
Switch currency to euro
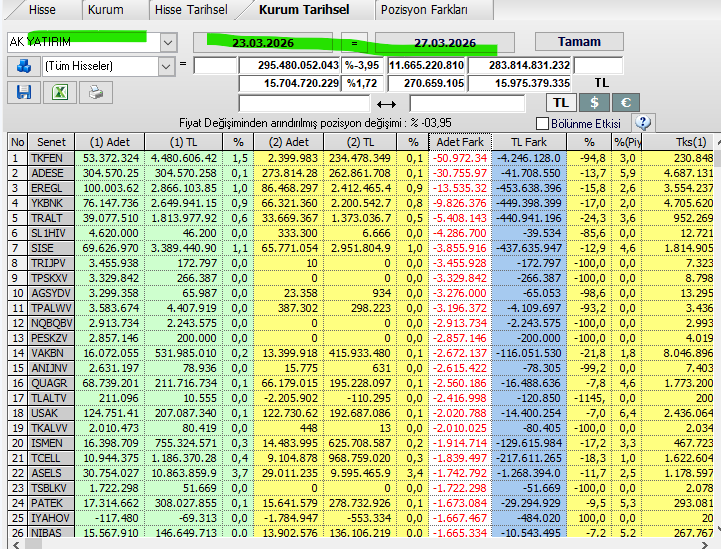626,103
